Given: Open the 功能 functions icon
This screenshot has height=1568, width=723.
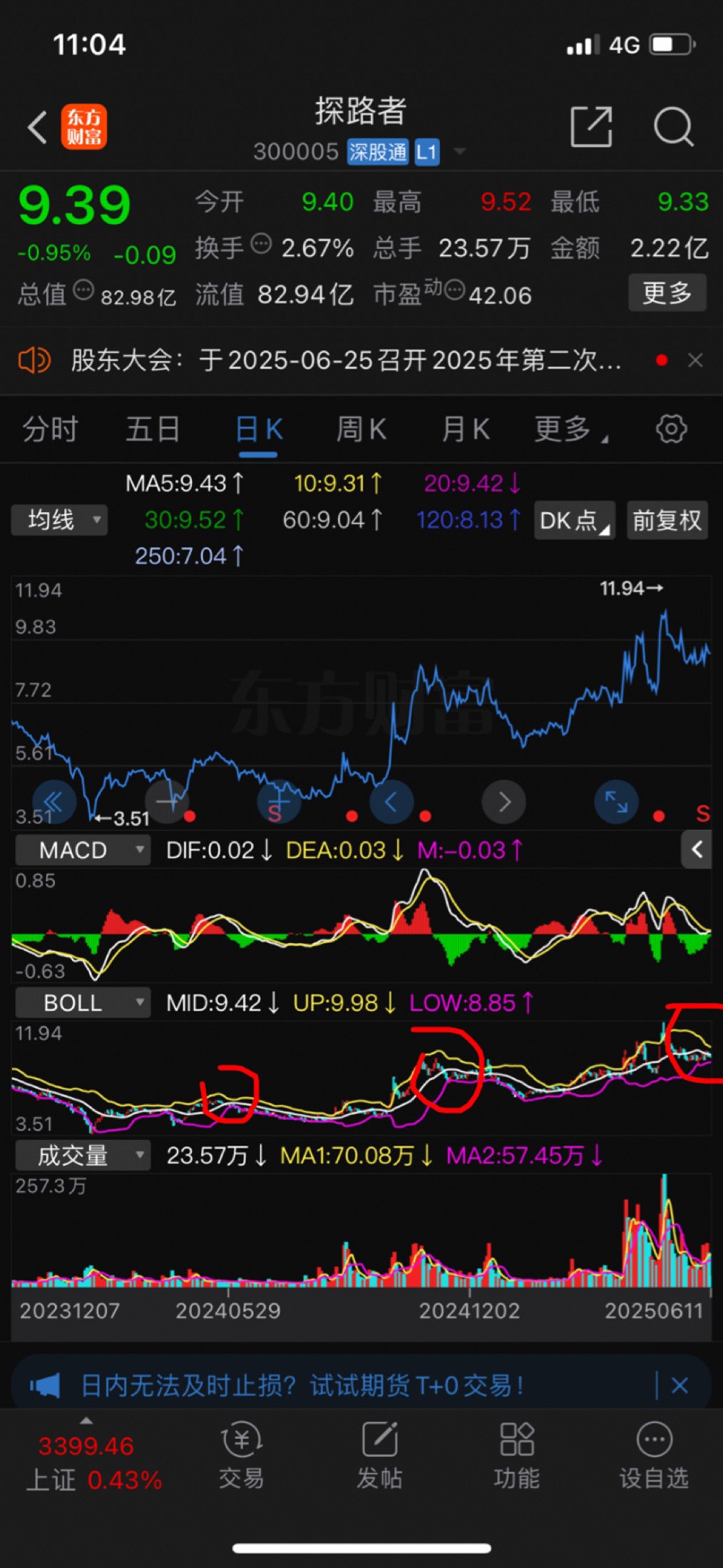Looking at the screenshot, I should [517, 1455].
